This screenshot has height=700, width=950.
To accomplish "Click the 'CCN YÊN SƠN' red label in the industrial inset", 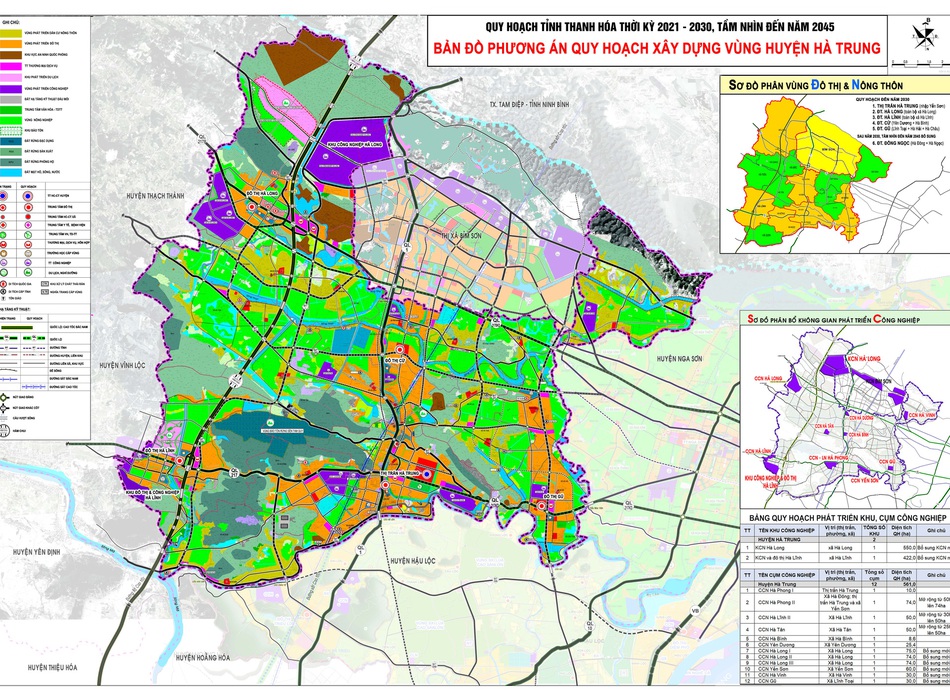I will 865,481.
